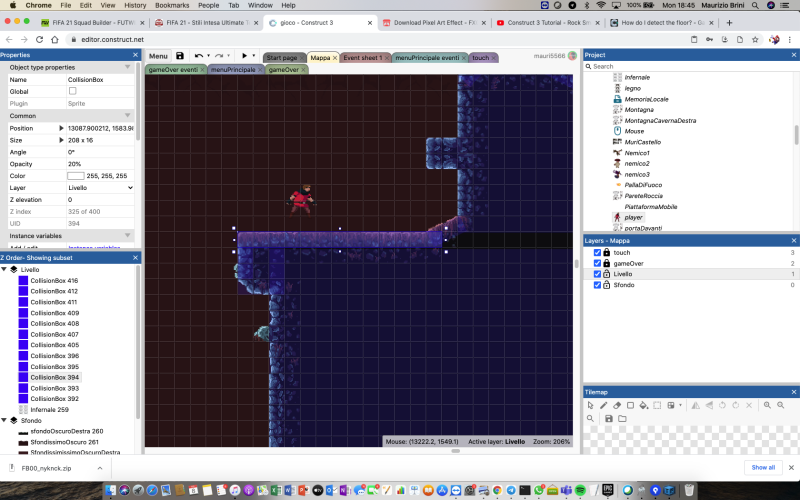Collapse the Sfondo group in Z Order
This screenshot has height=500, width=800.
4,420
